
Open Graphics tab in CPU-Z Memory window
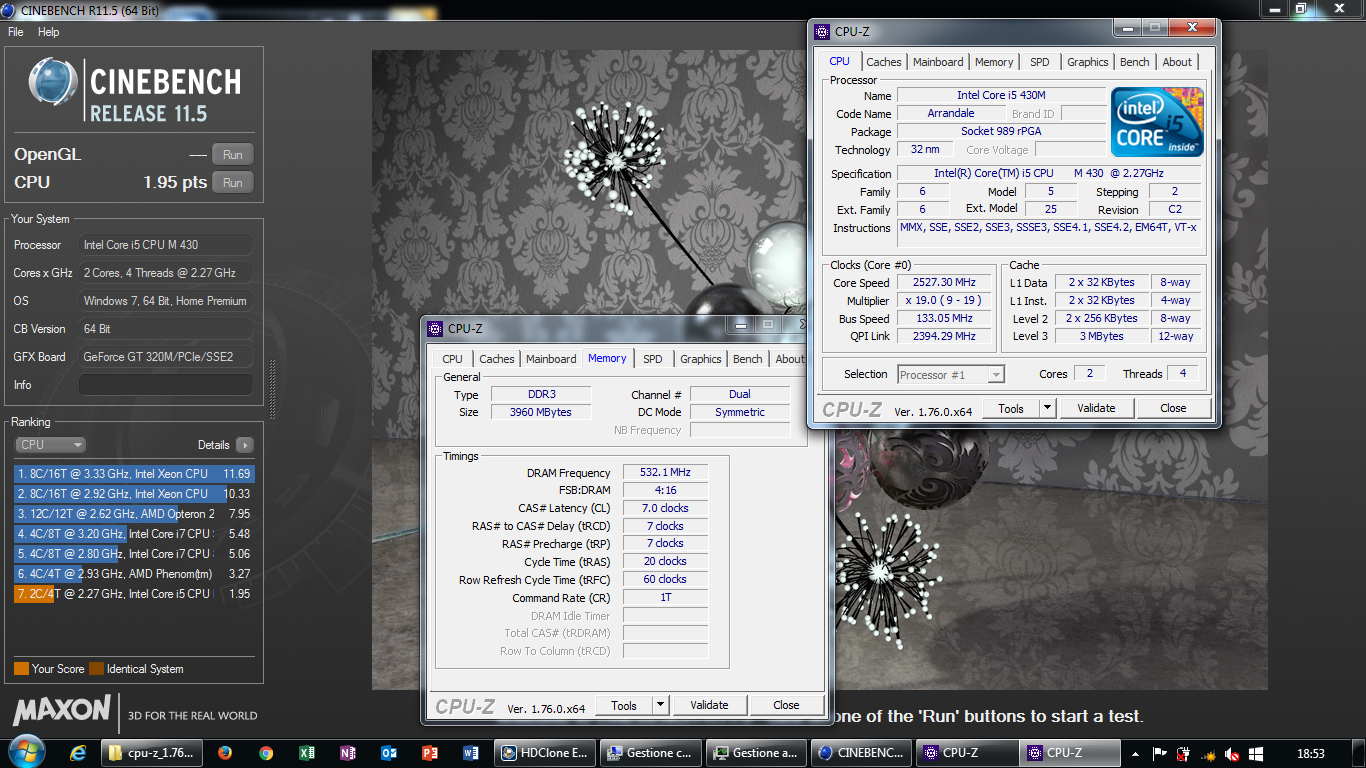coord(701,359)
